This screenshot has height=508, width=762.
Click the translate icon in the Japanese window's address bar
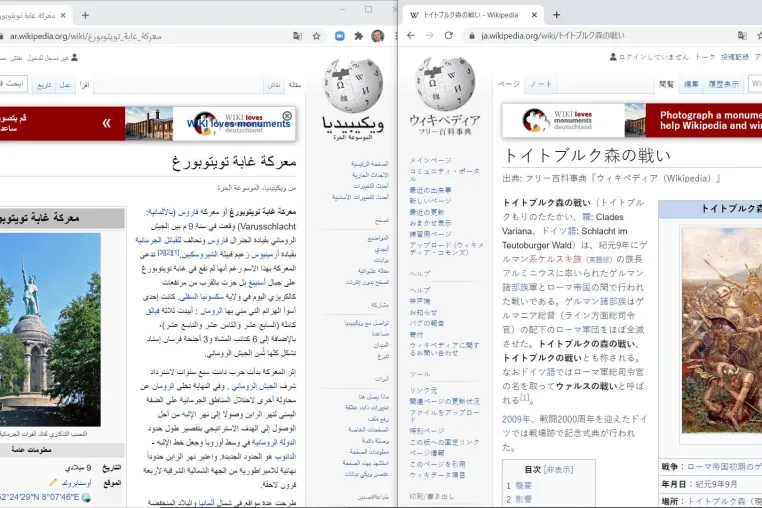pos(742,35)
